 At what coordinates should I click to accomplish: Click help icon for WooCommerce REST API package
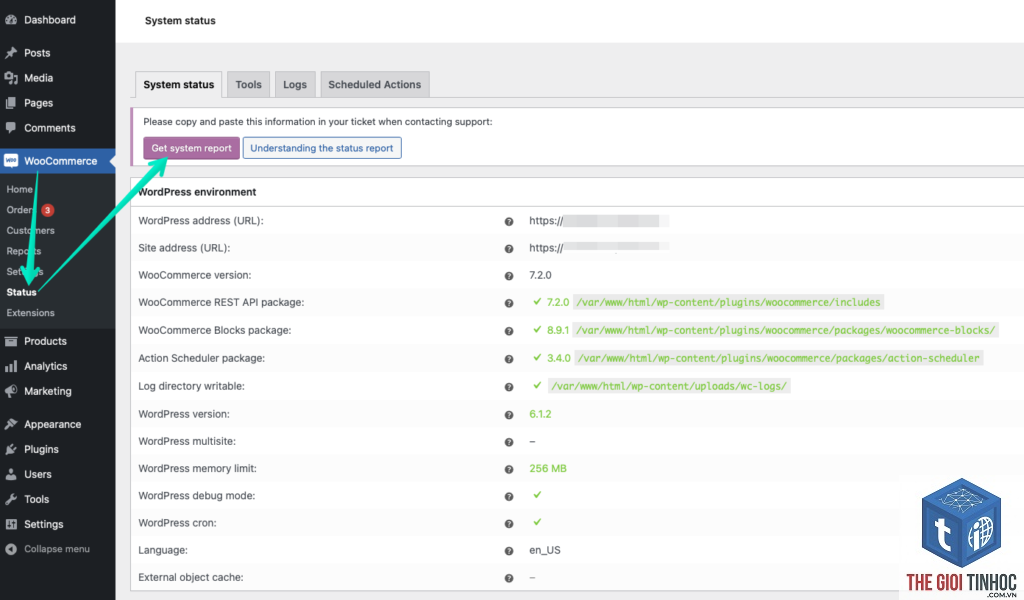509,303
